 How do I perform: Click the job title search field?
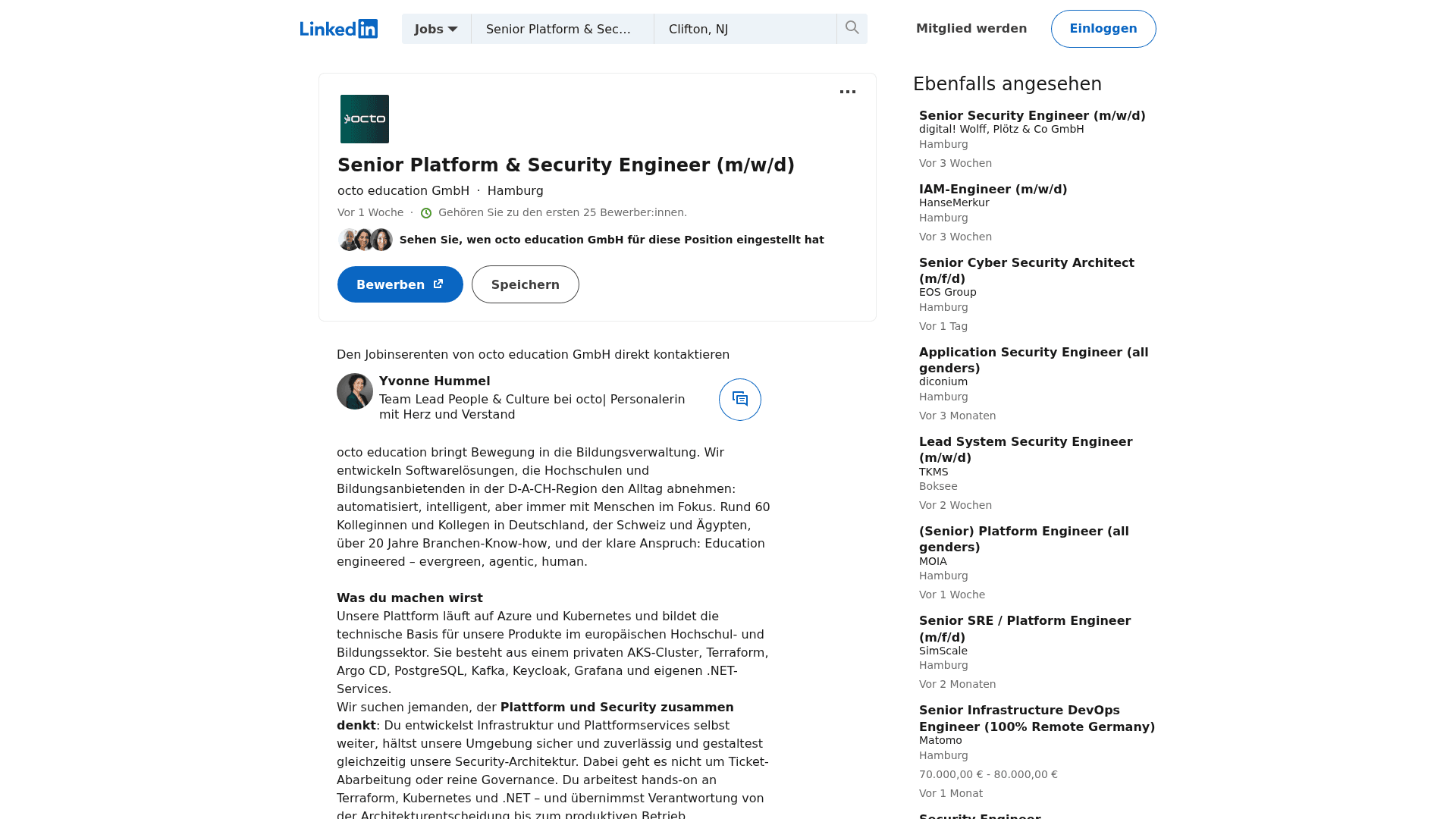pos(563,29)
